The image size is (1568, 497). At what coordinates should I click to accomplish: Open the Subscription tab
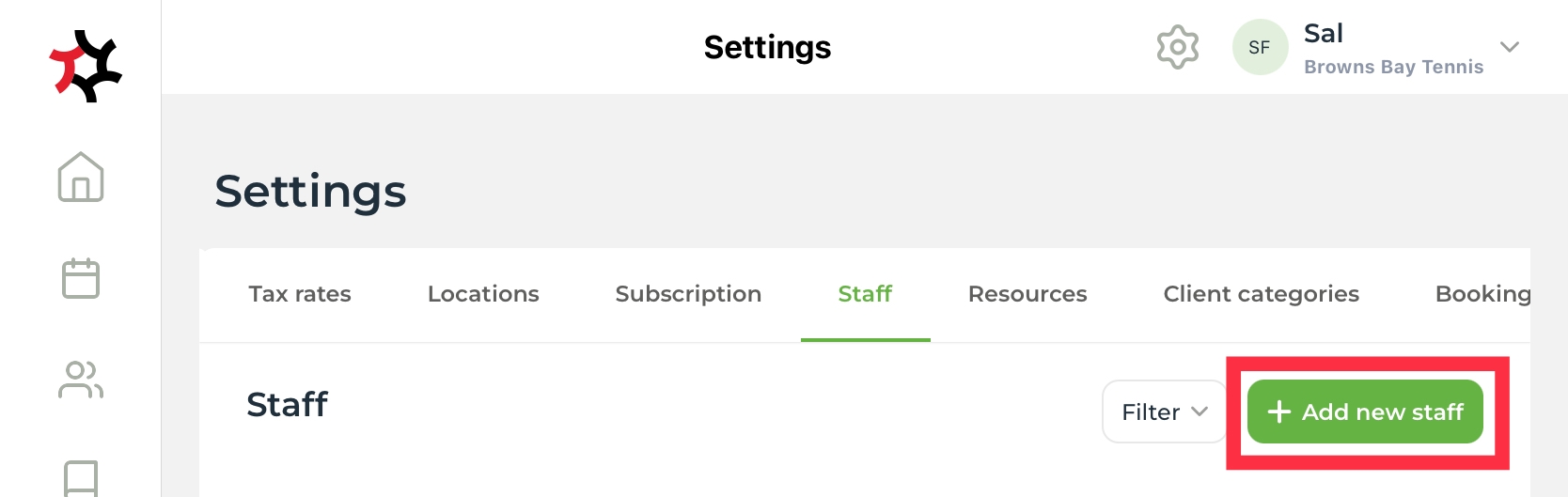coord(688,294)
